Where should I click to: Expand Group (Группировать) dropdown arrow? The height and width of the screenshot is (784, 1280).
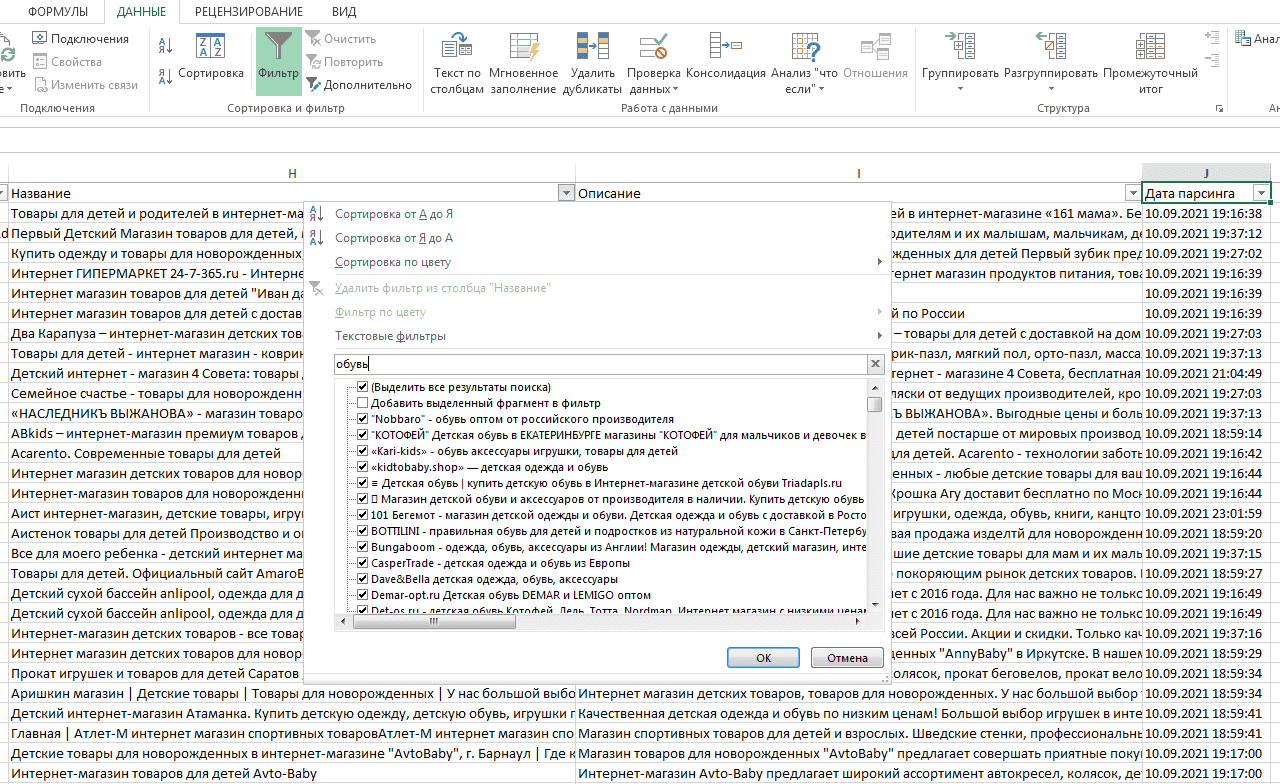(x=960, y=89)
